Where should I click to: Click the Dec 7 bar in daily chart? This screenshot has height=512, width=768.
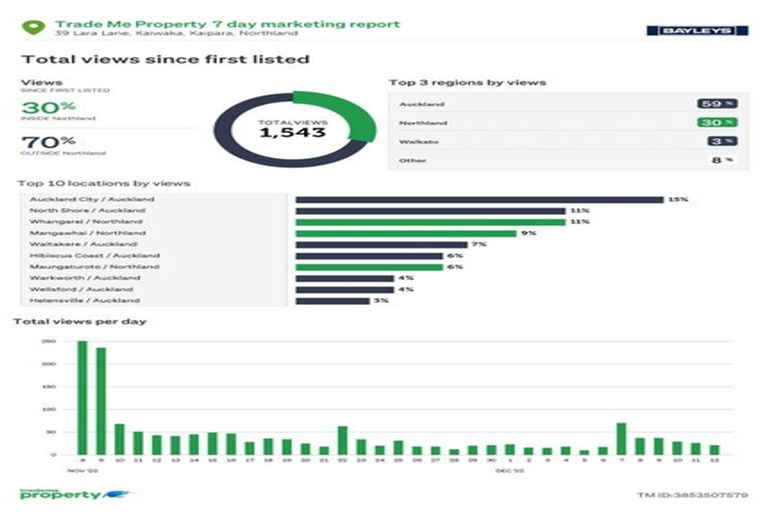(621, 439)
